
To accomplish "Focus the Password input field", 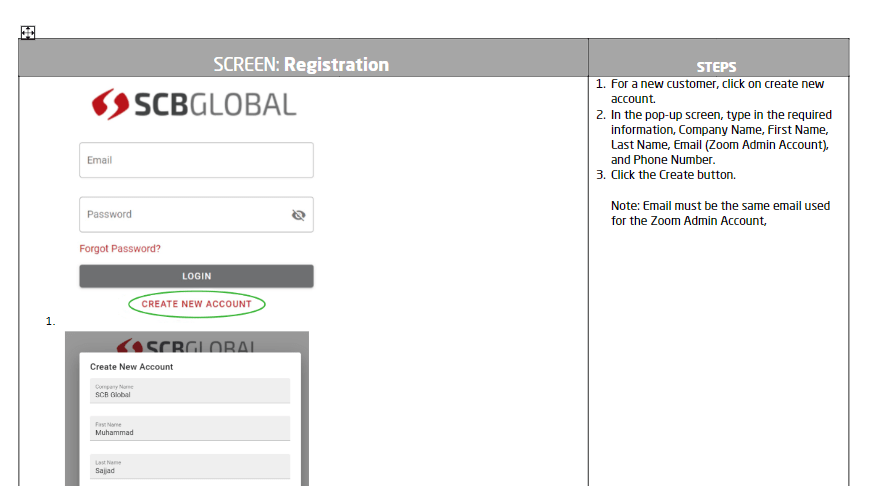I will tap(196, 215).
